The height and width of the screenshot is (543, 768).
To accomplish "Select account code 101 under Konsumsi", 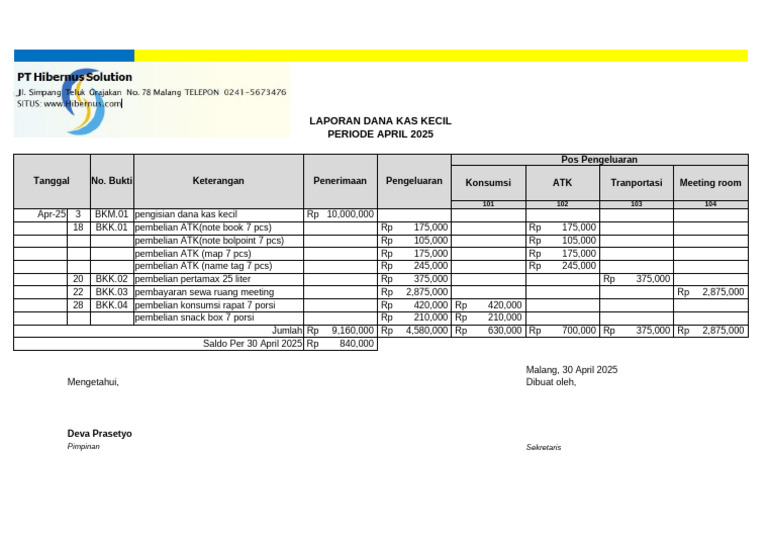I will tap(488, 204).
